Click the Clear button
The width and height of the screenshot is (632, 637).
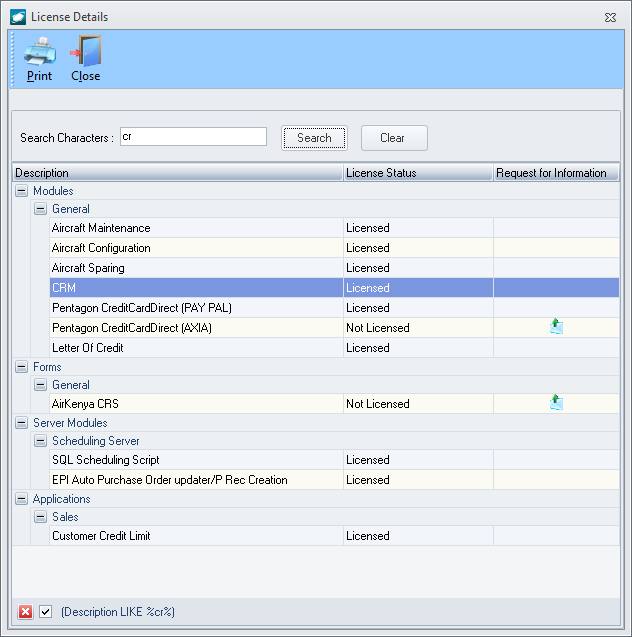[x=394, y=138]
